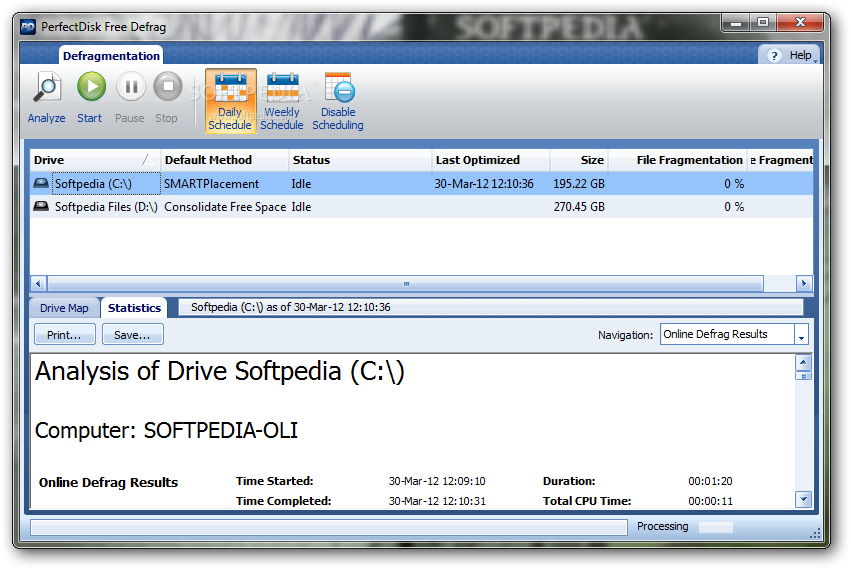
Task: Click the 30-Mar-12 12:10:36 last optimized cell
Action: (484, 184)
